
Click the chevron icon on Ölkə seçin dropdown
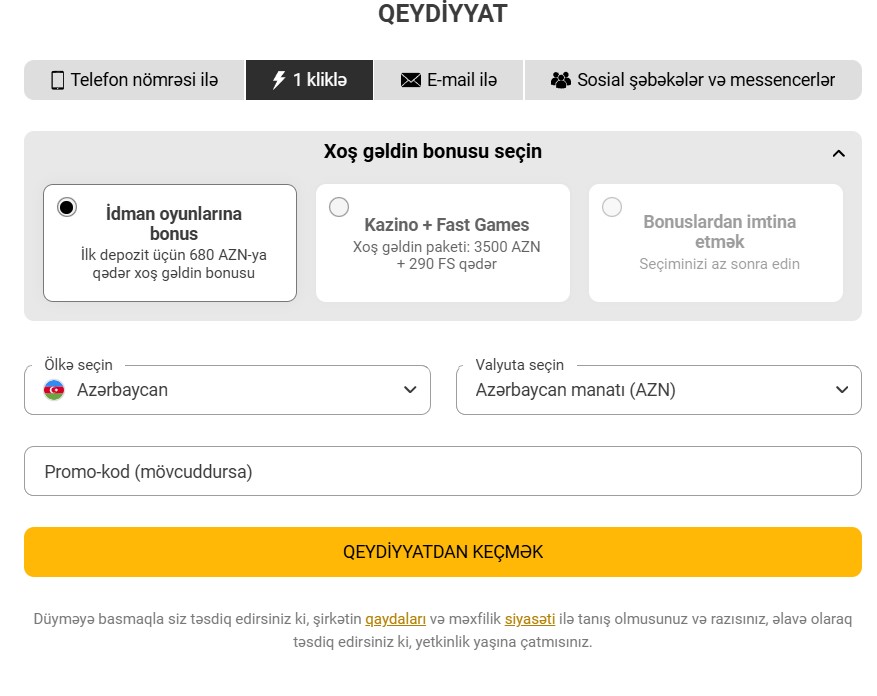point(410,390)
